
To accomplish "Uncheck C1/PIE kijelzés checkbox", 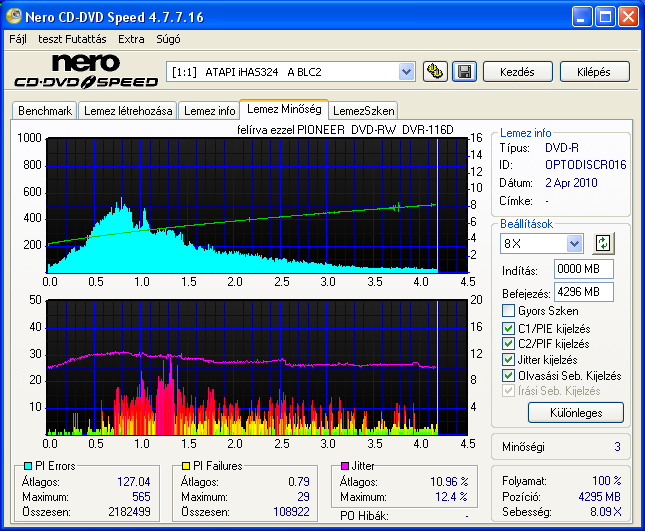I will click(x=508, y=328).
